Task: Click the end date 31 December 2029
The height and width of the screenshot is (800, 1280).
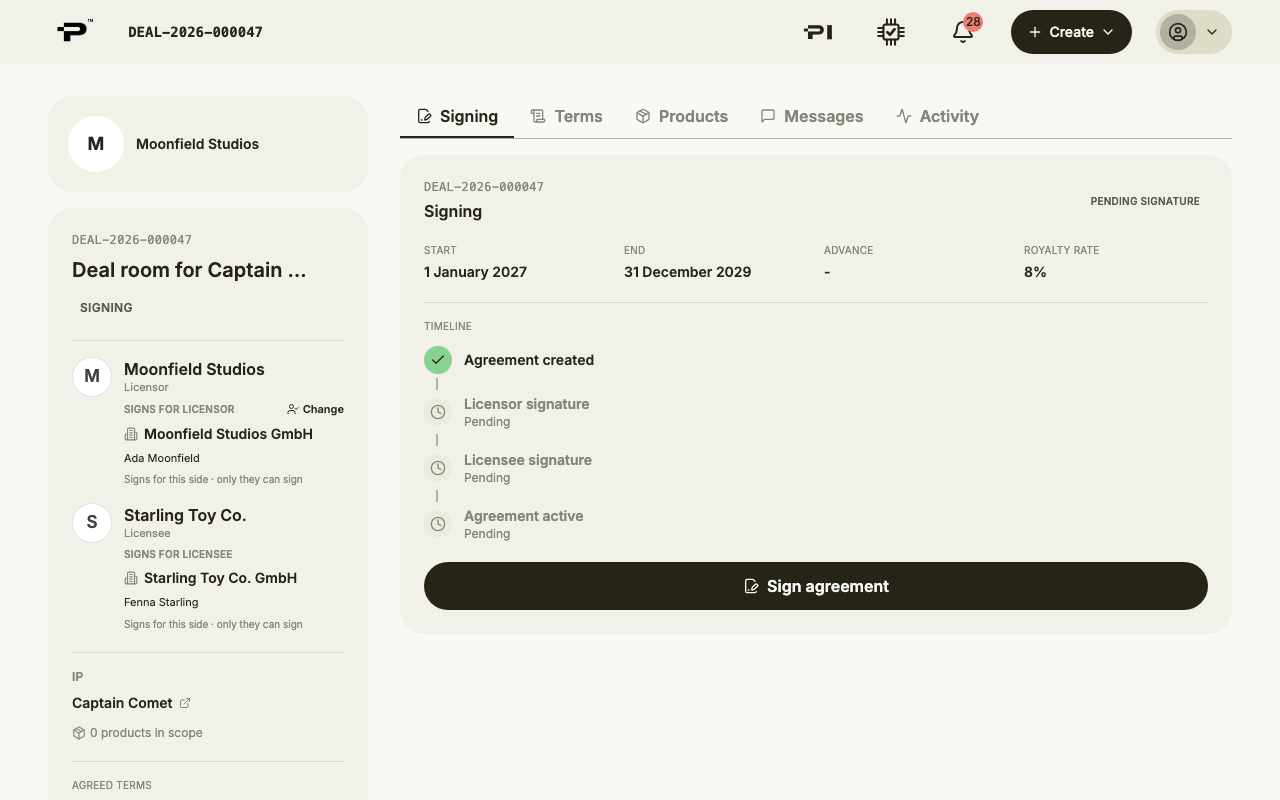Action: click(x=687, y=272)
